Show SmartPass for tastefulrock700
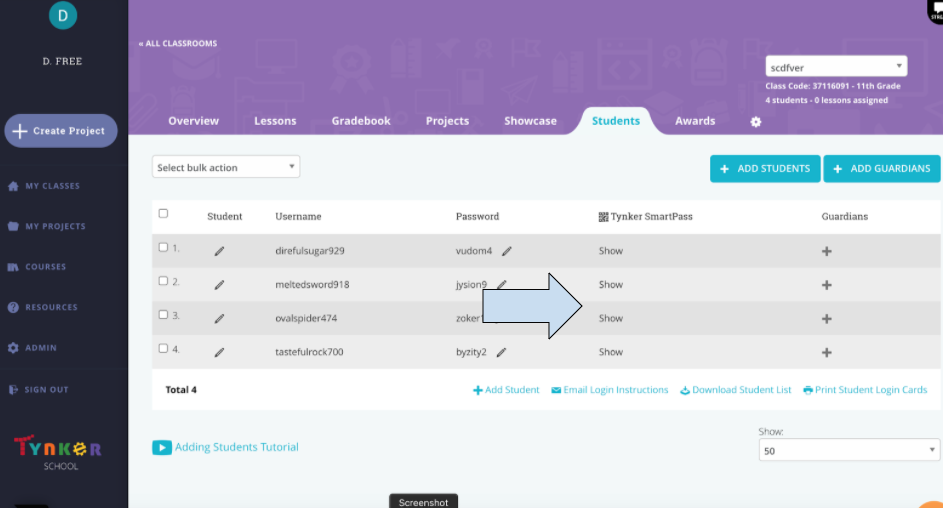The image size is (943, 508). [611, 352]
